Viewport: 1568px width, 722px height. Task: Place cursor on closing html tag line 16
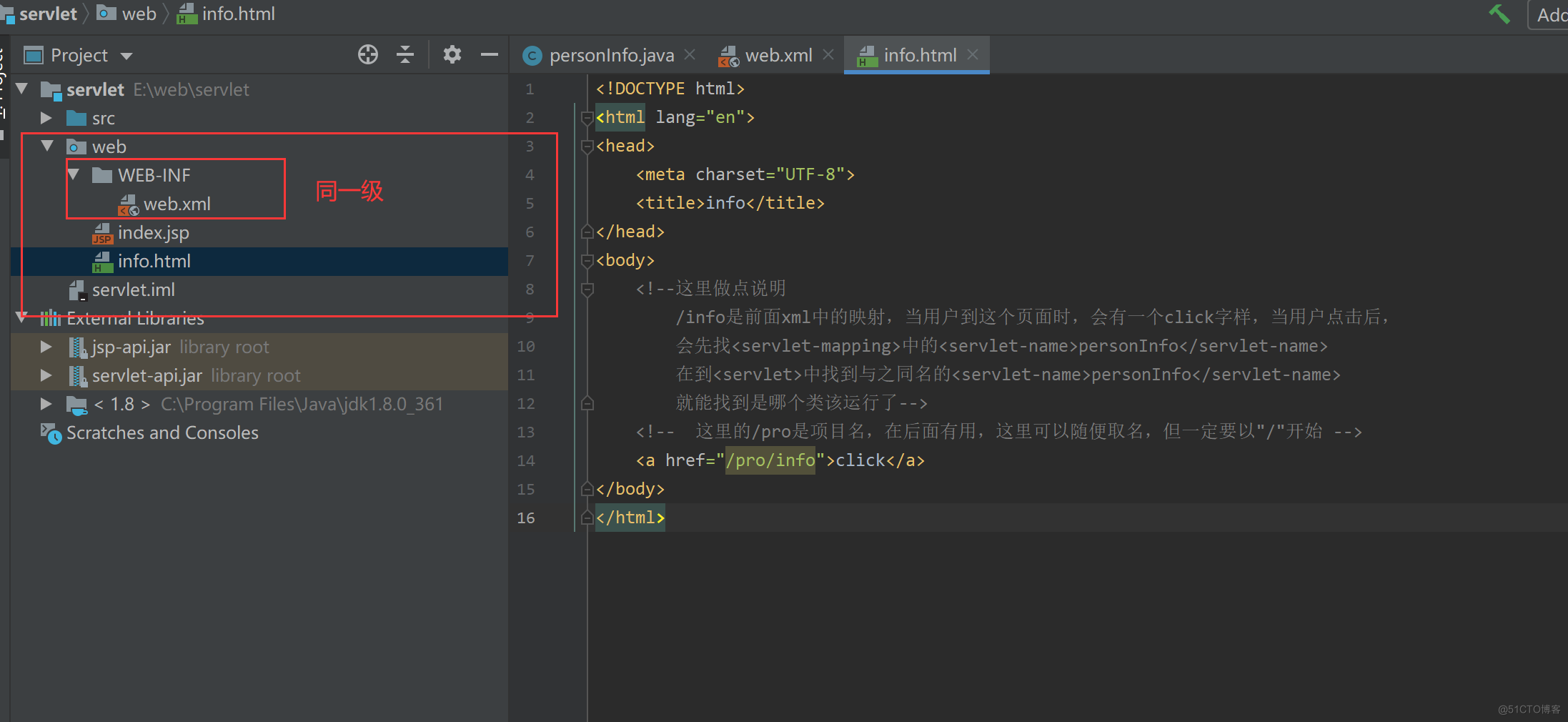pos(630,518)
